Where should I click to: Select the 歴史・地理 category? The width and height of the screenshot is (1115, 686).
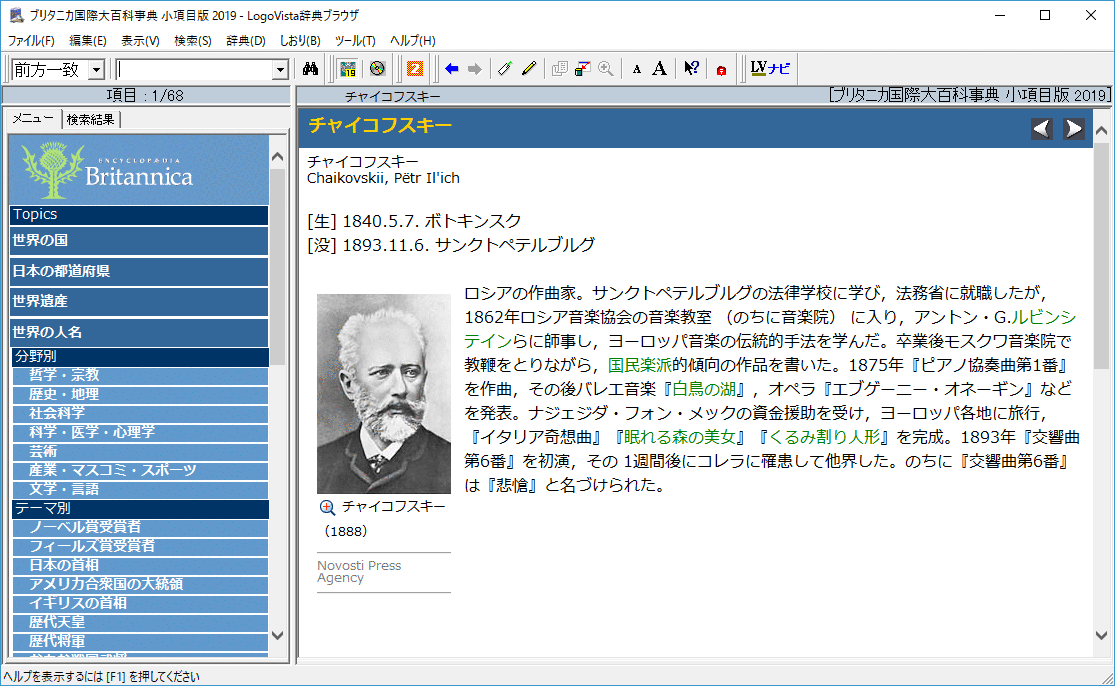click(141, 395)
